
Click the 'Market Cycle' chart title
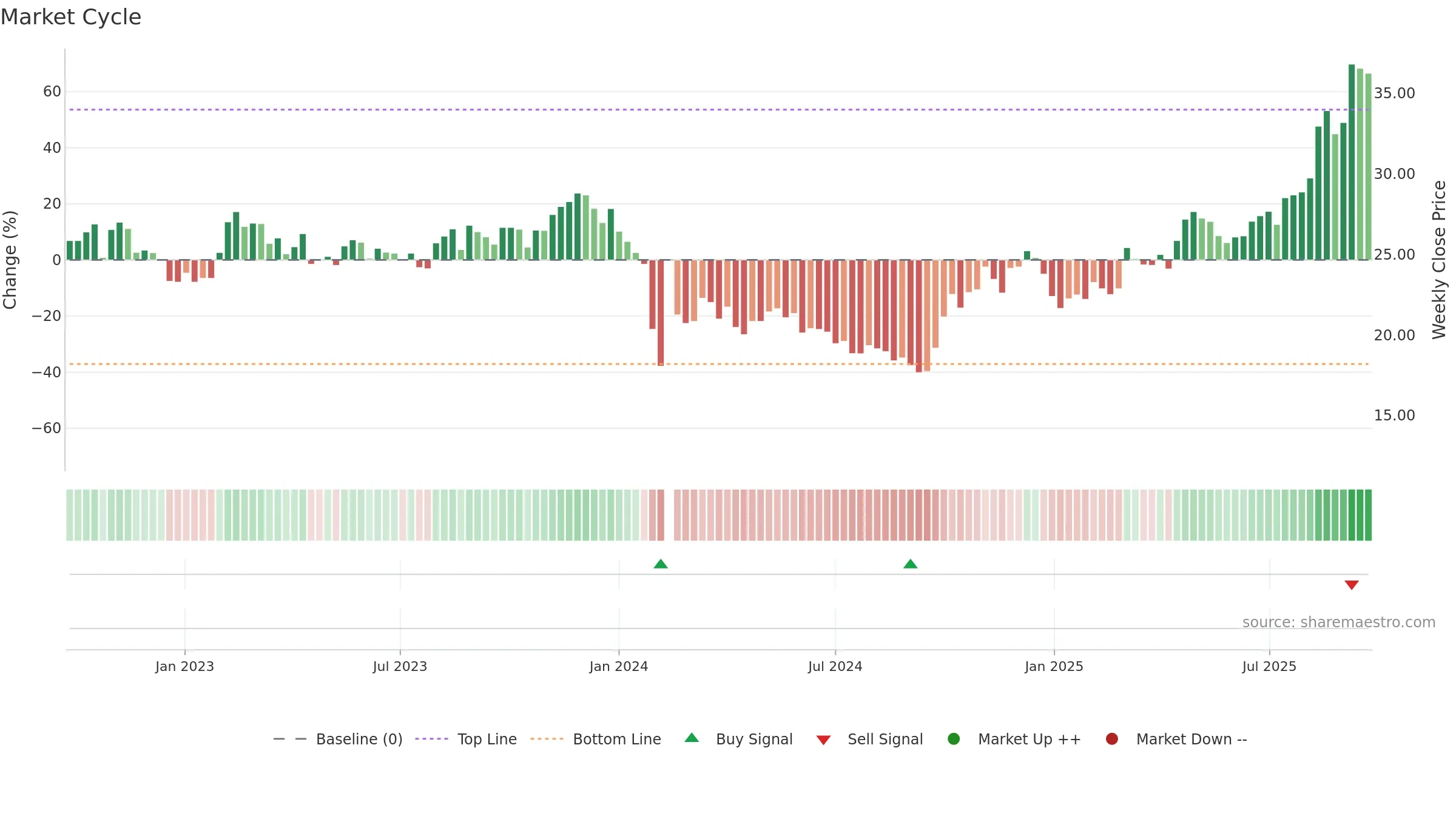coord(71,17)
